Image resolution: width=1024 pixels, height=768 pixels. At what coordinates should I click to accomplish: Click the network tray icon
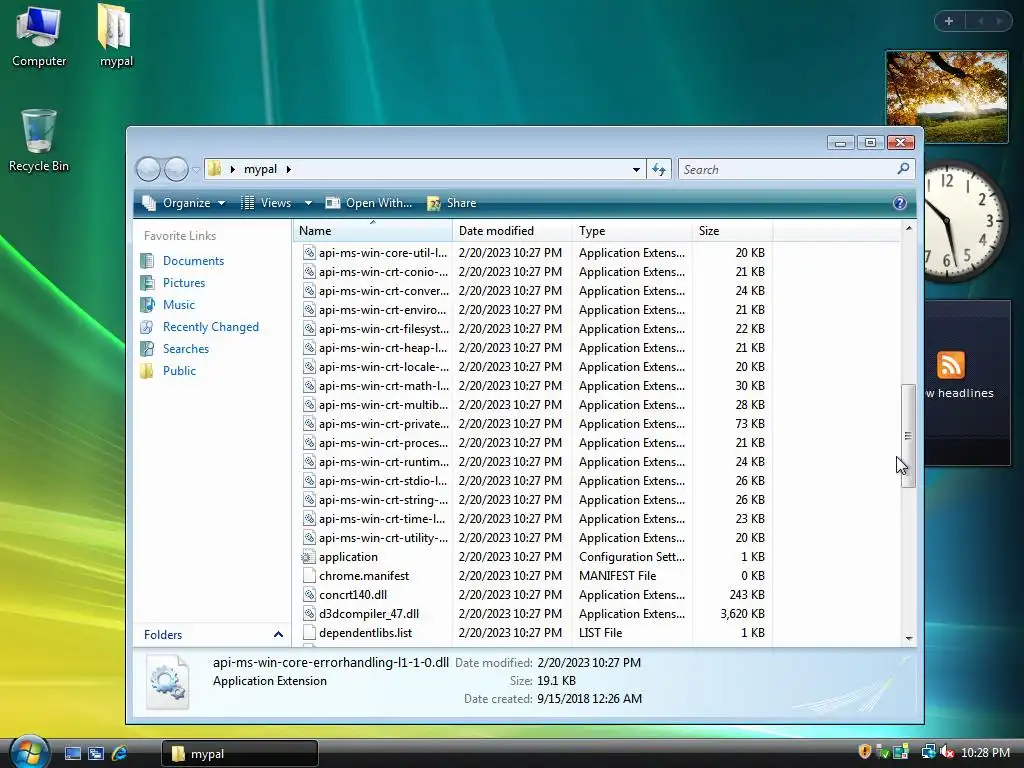point(927,752)
